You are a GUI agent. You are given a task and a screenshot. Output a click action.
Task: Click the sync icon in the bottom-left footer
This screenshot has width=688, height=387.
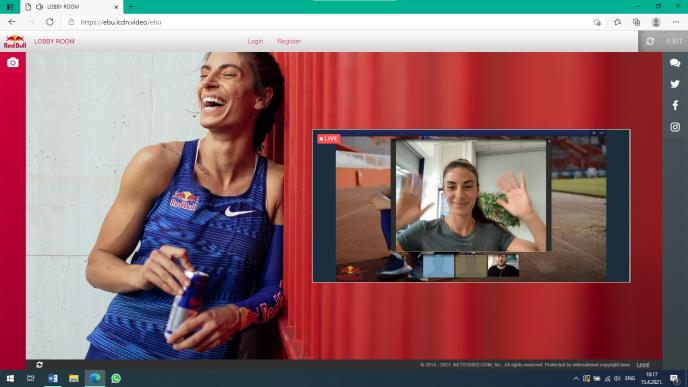(x=39, y=365)
